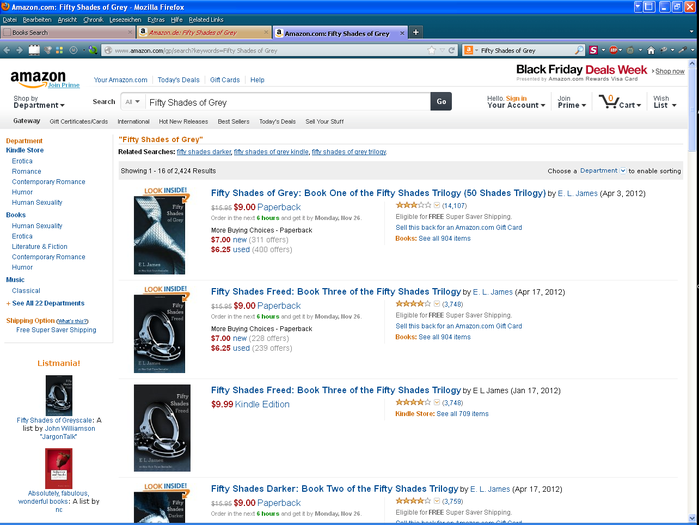The height and width of the screenshot is (525, 699).
Task: Open the URL history dropdown arrow beside the star
Action: pos(442,50)
